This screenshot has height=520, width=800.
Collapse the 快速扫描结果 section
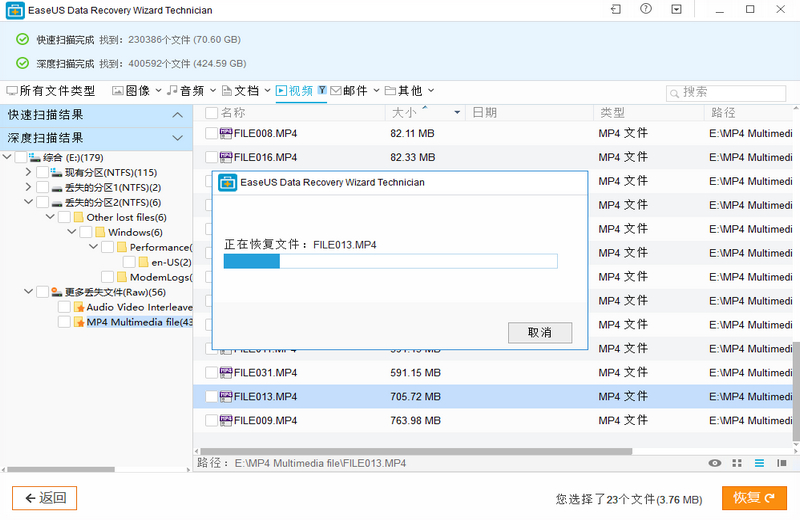[x=177, y=115]
